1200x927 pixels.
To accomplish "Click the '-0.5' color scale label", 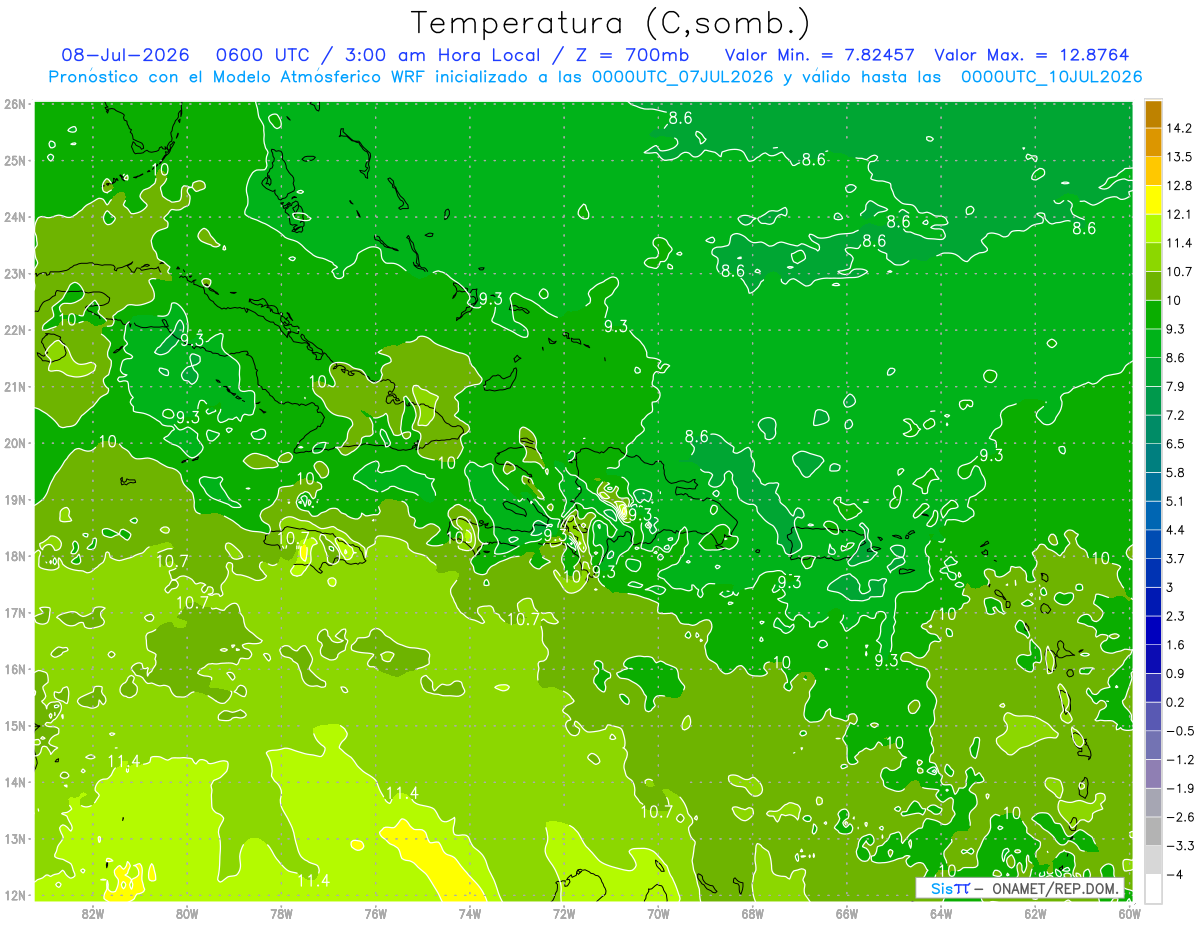I will point(1179,730).
